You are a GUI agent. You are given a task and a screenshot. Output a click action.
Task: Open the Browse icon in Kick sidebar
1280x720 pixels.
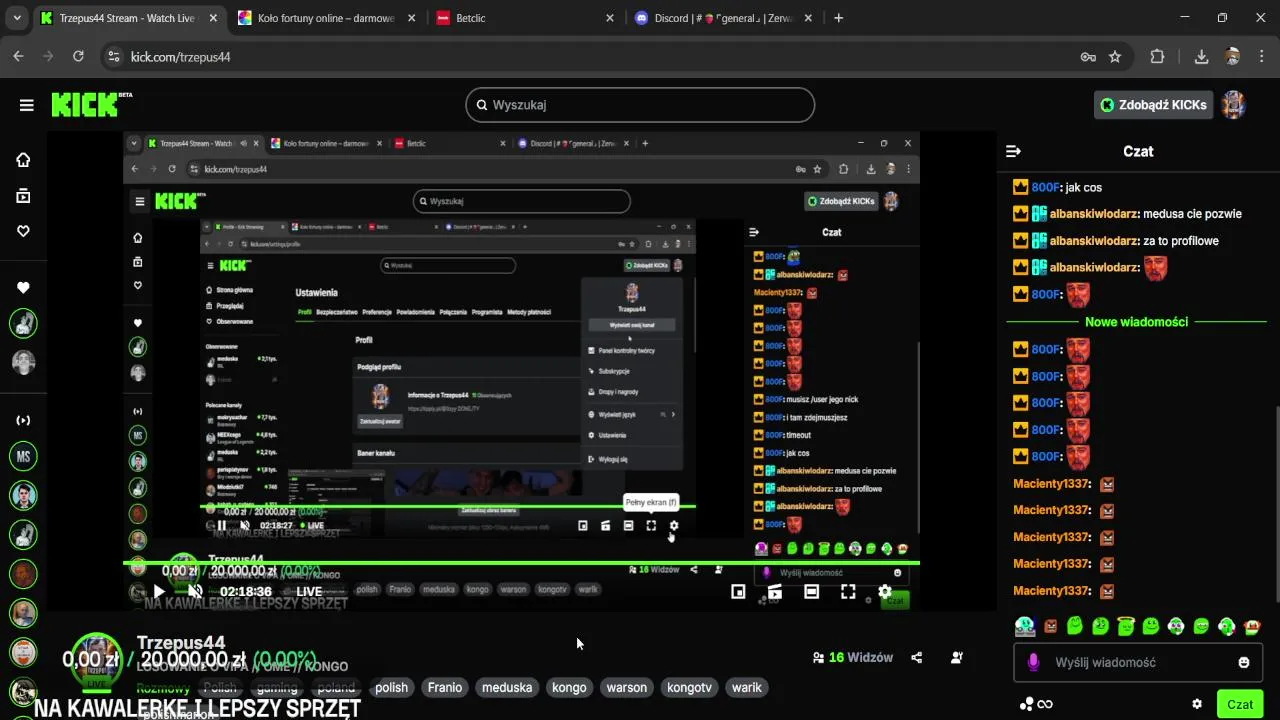(23, 196)
